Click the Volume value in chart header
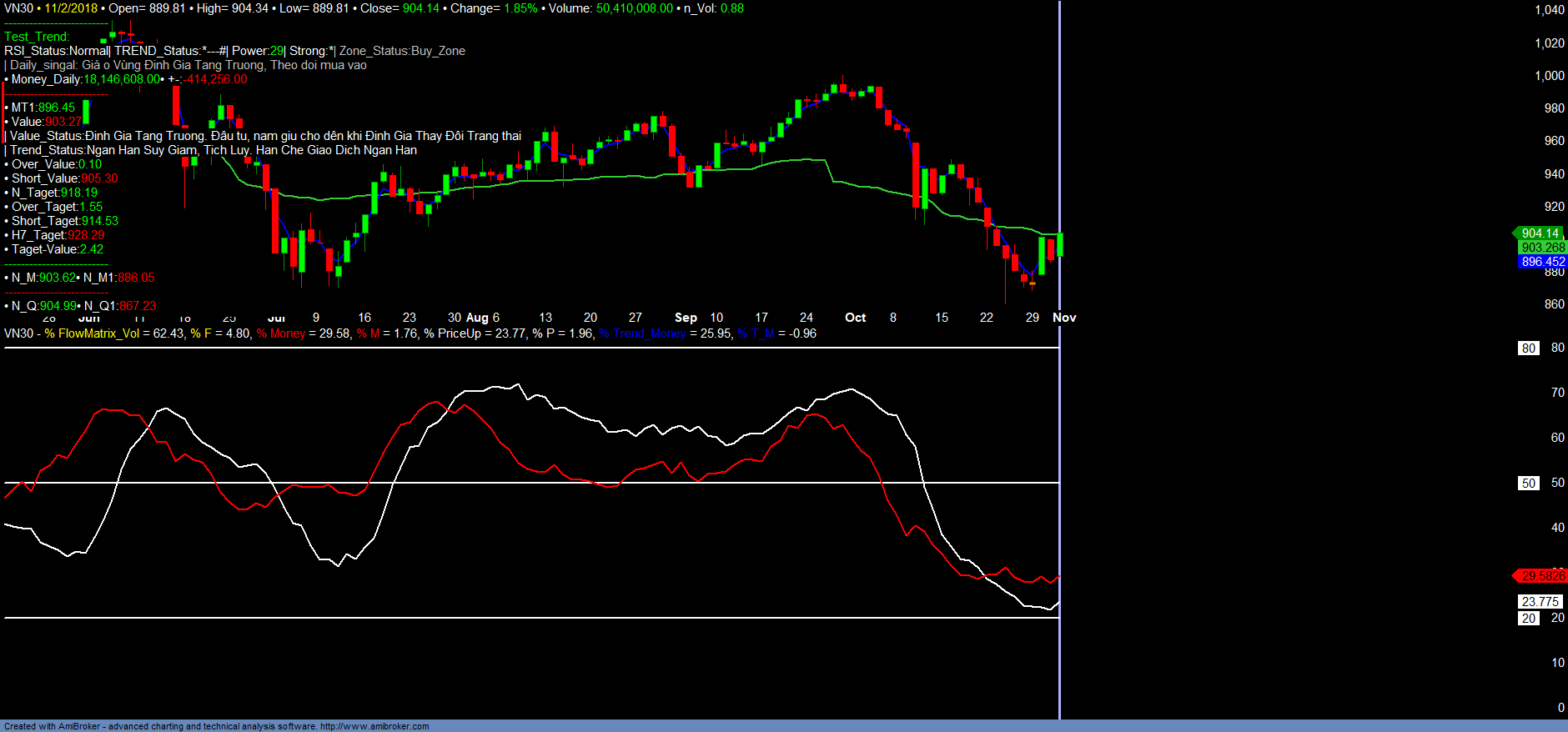Viewport: 1568px width, 732px height. coord(634,8)
